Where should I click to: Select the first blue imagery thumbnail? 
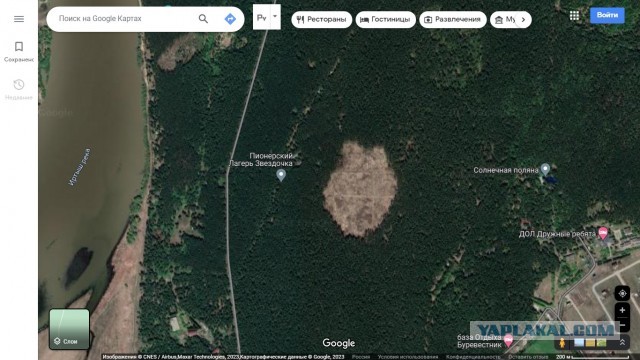pyautogui.click(x=579, y=343)
